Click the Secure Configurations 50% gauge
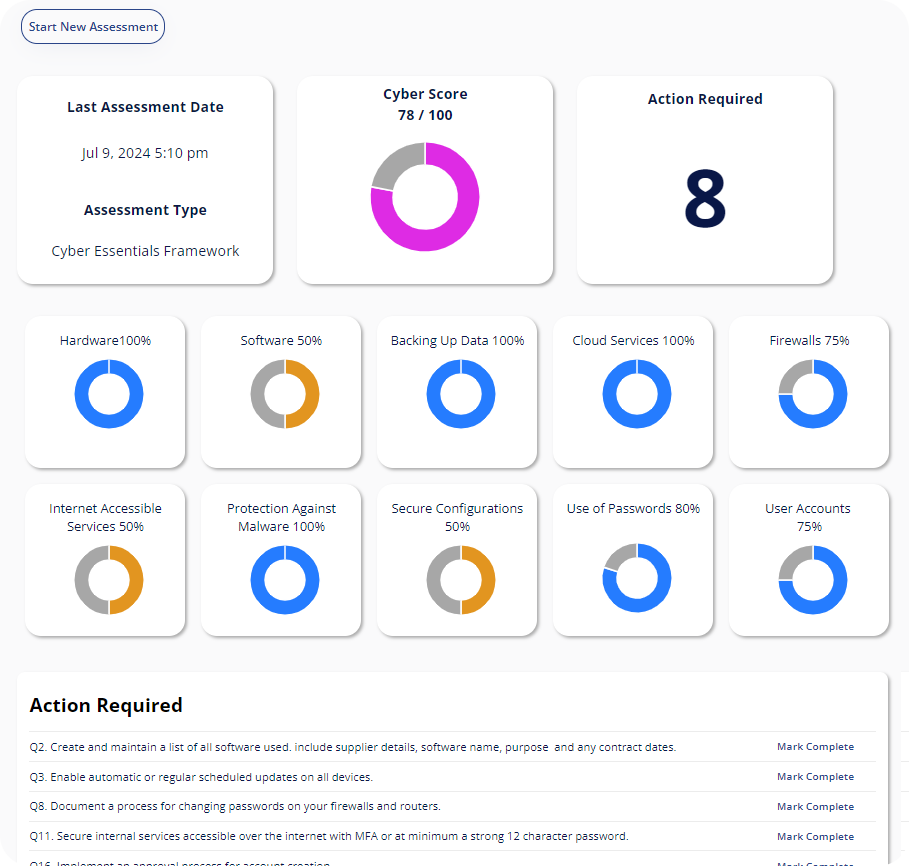Screen dimensions: 909x866 [x=457, y=579]
